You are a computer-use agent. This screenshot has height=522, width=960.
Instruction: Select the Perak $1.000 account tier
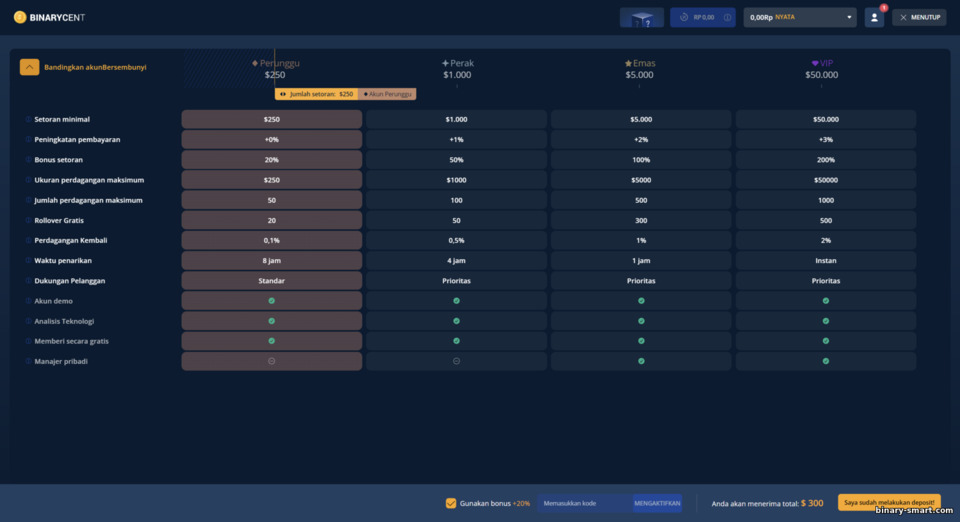(457, 69)
